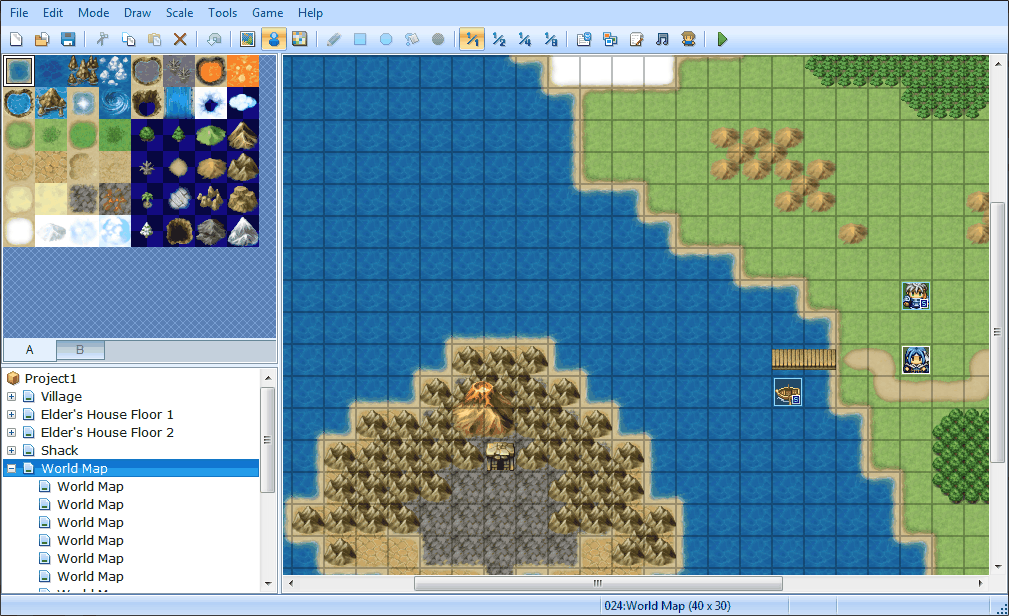Image resolution: width=1009 pixels, height=616 pixels.
Task: Open the Scale menu
Action: coord(180,13)
